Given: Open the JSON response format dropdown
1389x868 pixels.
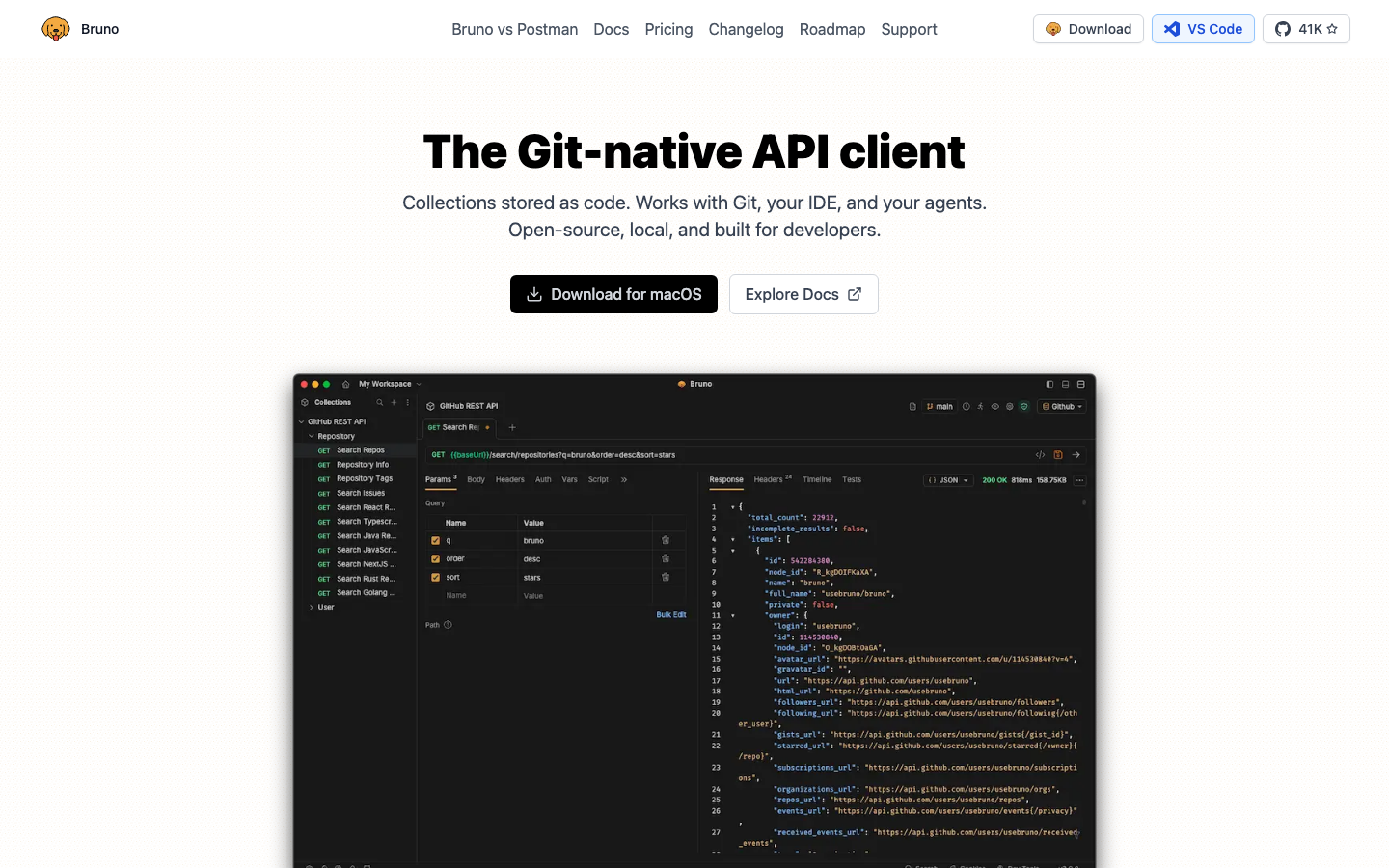Looking at the screenshot, I should click(x=948, y=480).
